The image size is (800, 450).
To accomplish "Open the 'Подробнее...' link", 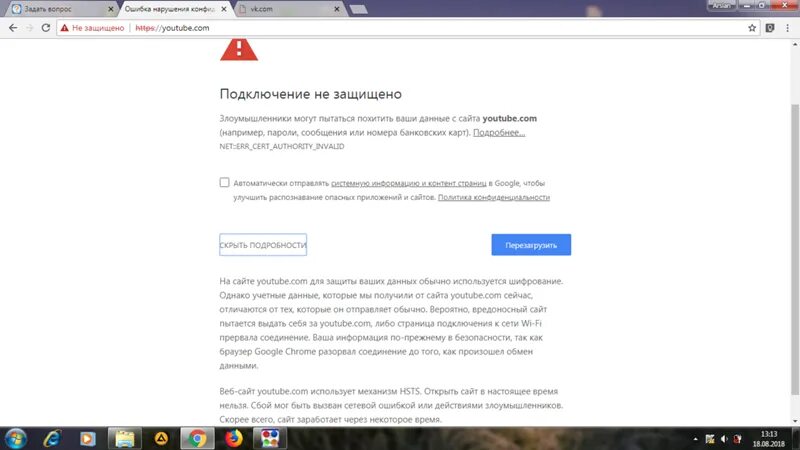I will (x=498, y=133).
